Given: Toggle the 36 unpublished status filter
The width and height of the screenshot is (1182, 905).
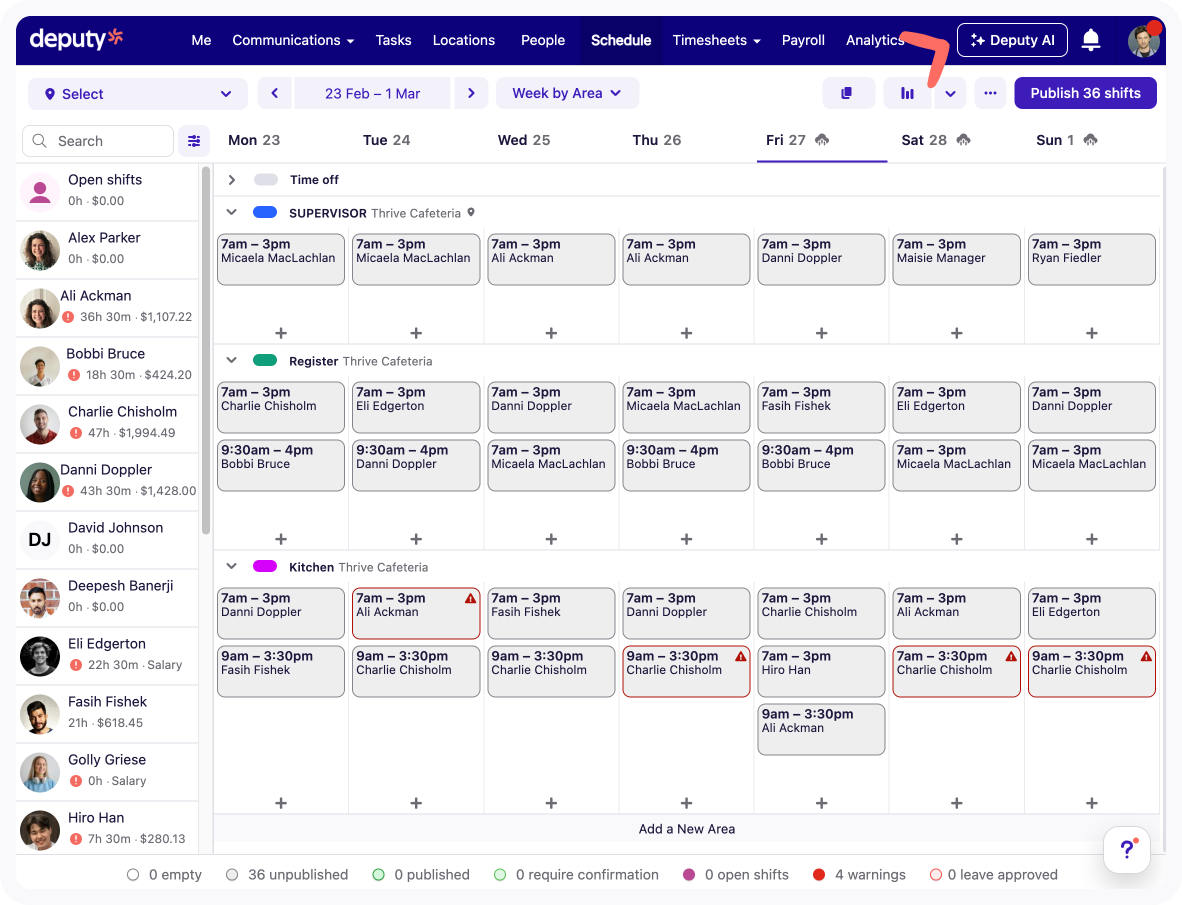Looking at the screenshot, I should (288, 874).
